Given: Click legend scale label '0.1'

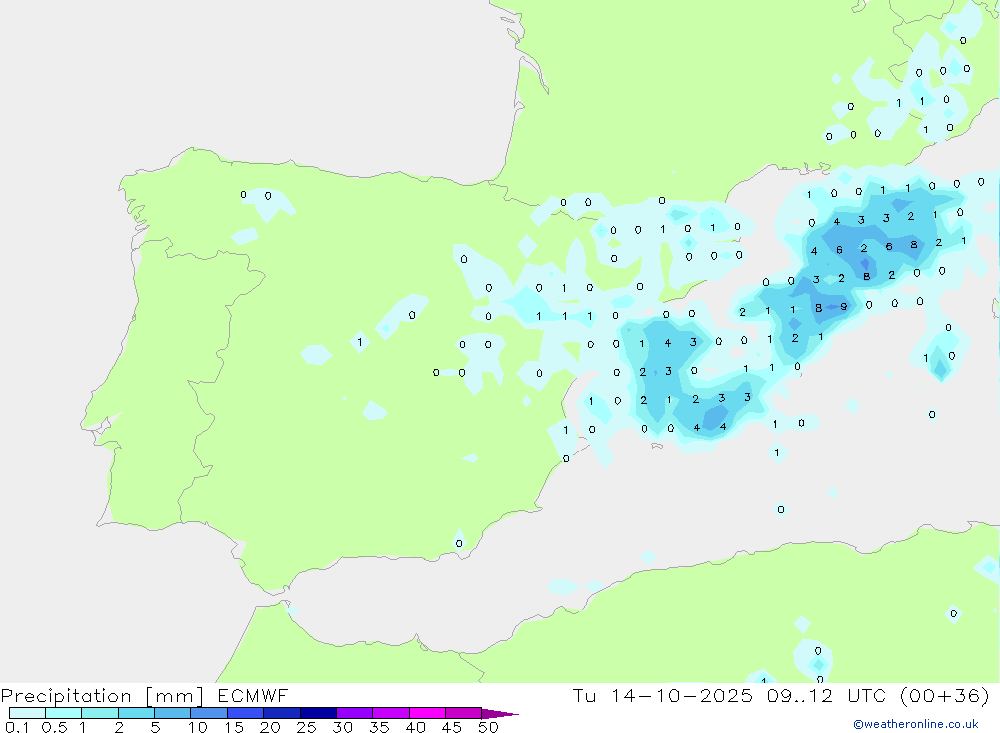Looking at the screenshot, I should pos(17,727).
